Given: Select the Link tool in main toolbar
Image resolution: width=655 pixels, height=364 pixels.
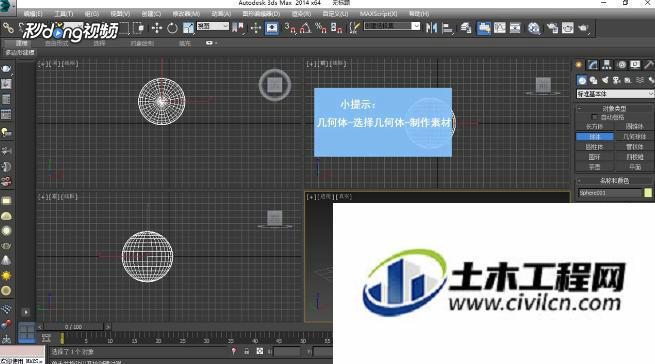Looking at the screenshot, I should 8,28.
